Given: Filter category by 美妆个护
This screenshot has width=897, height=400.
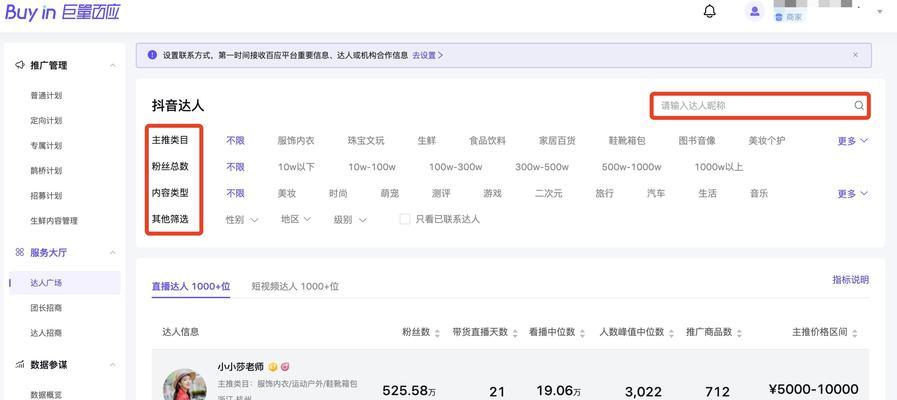Looking at the screenshot, I should pyautogui.click(x=767, y=140).
